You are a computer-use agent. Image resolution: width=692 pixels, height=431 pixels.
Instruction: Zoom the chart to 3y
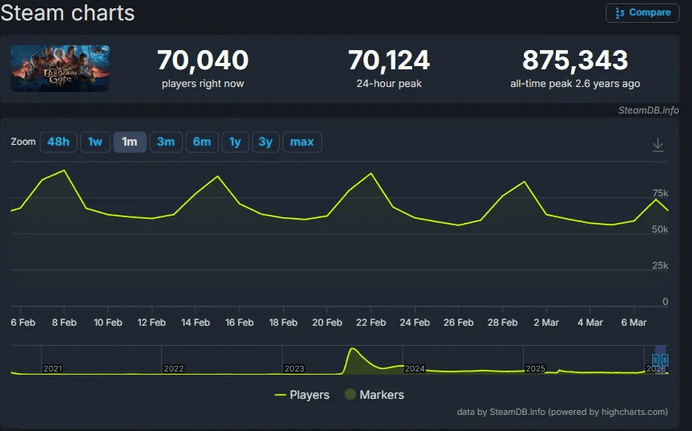pos(265,142)
